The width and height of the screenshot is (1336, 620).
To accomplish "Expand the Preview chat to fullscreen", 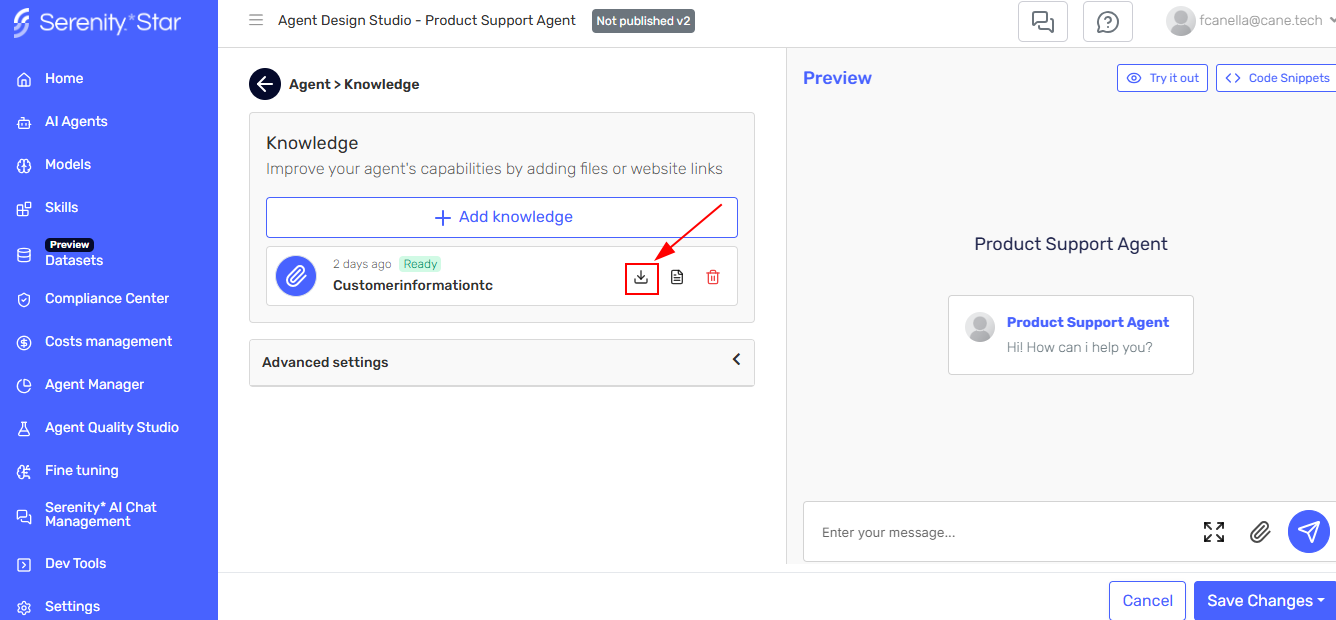I will point(1213,532).
